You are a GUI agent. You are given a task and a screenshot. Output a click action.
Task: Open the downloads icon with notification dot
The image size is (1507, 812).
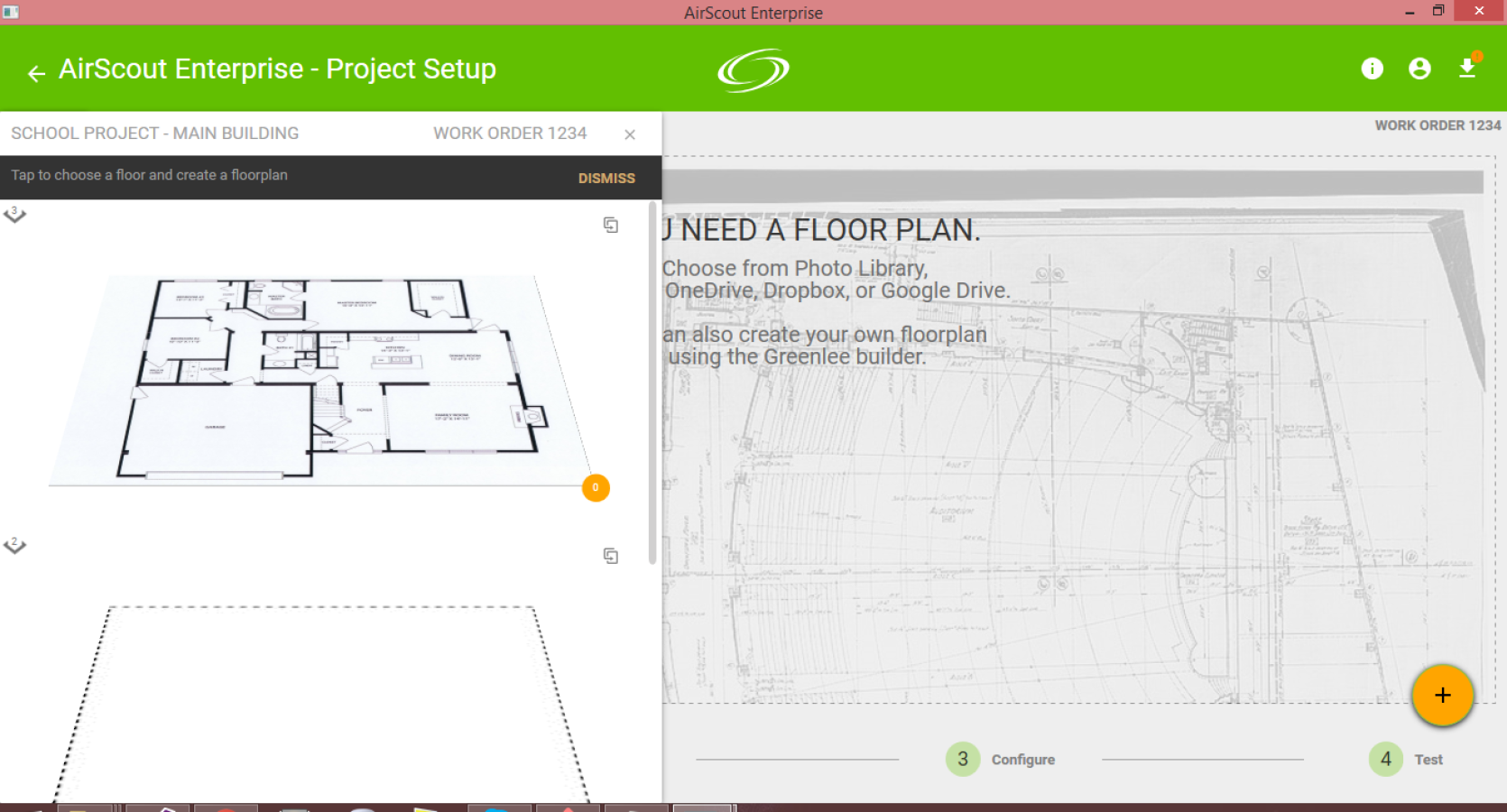1468,67
